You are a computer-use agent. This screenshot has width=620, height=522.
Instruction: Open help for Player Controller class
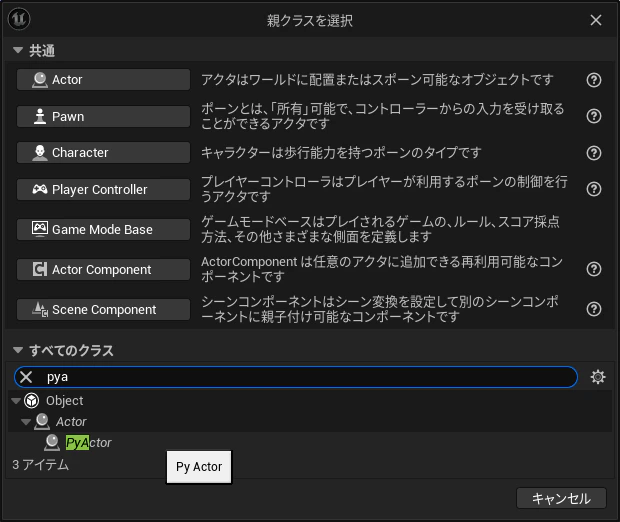(x=594, y=189)
